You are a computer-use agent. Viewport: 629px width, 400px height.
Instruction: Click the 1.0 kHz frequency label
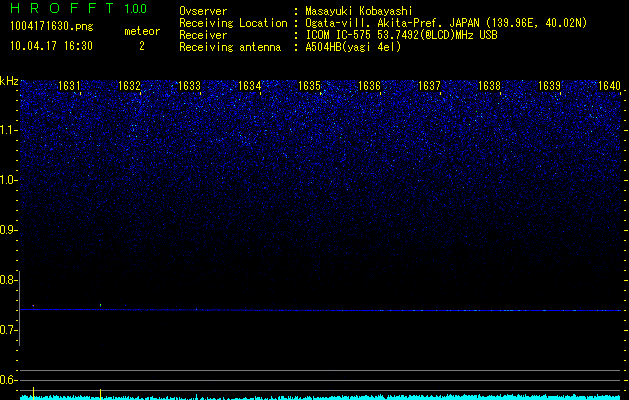coord(9,180)
